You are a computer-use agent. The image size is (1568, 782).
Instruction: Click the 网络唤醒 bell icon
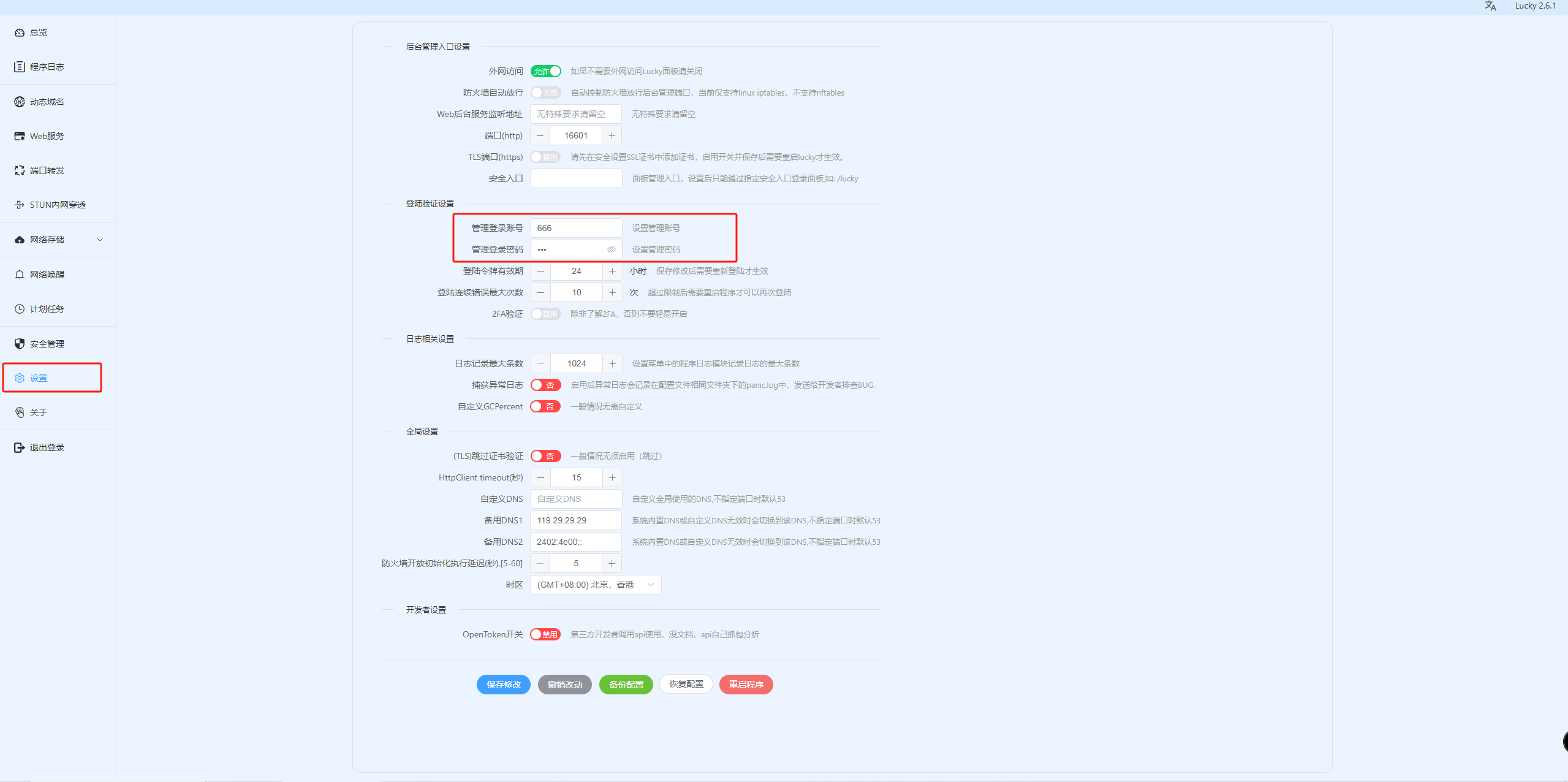(x=20, y=275)
